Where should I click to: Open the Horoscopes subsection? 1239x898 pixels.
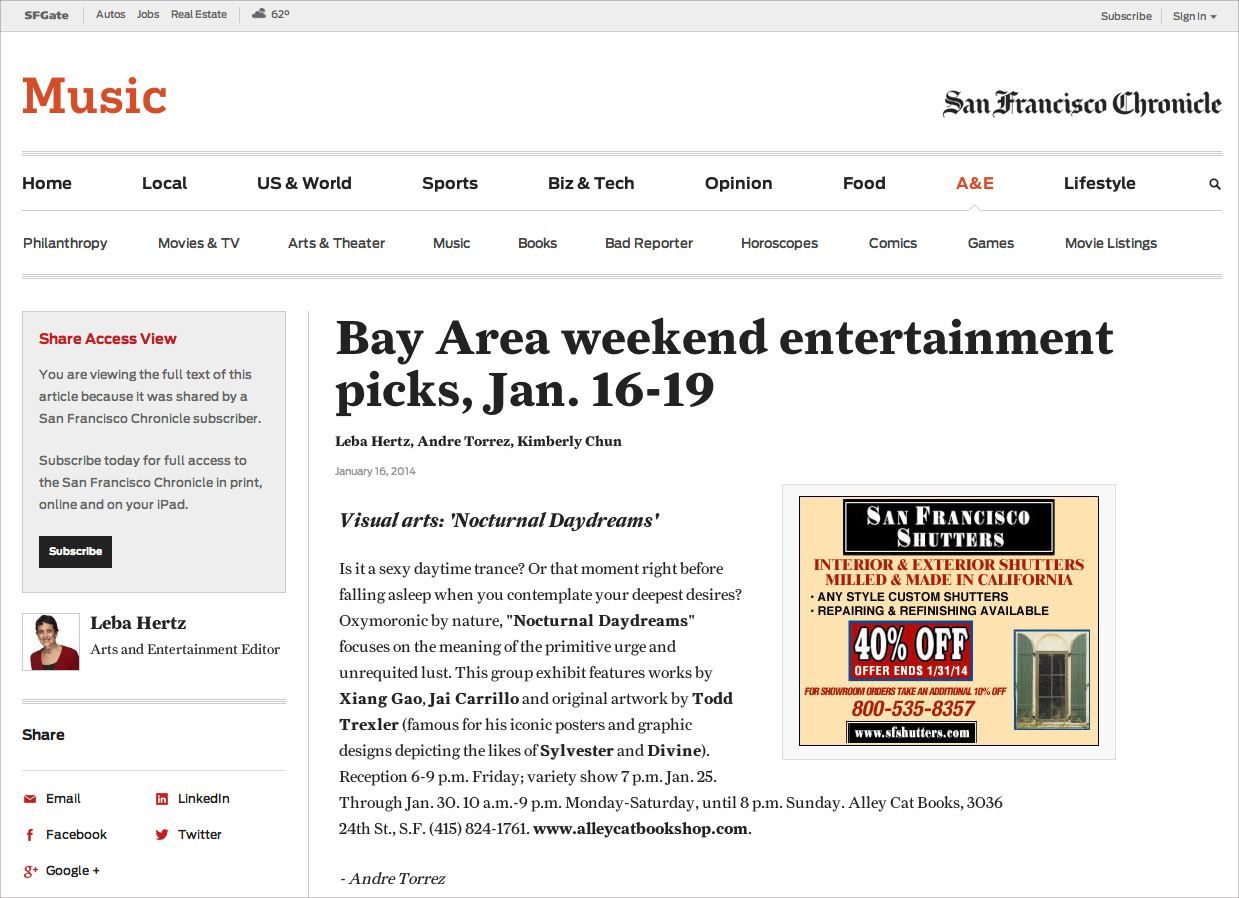[779, 243]
